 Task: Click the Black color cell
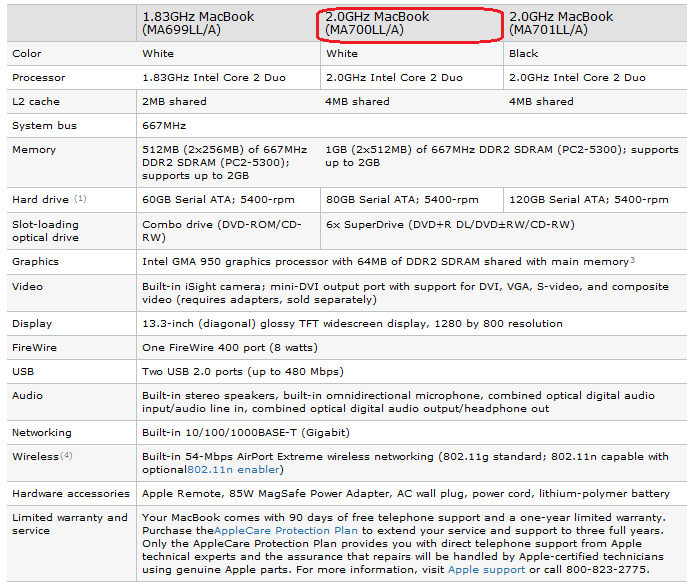tap(523, 54)
